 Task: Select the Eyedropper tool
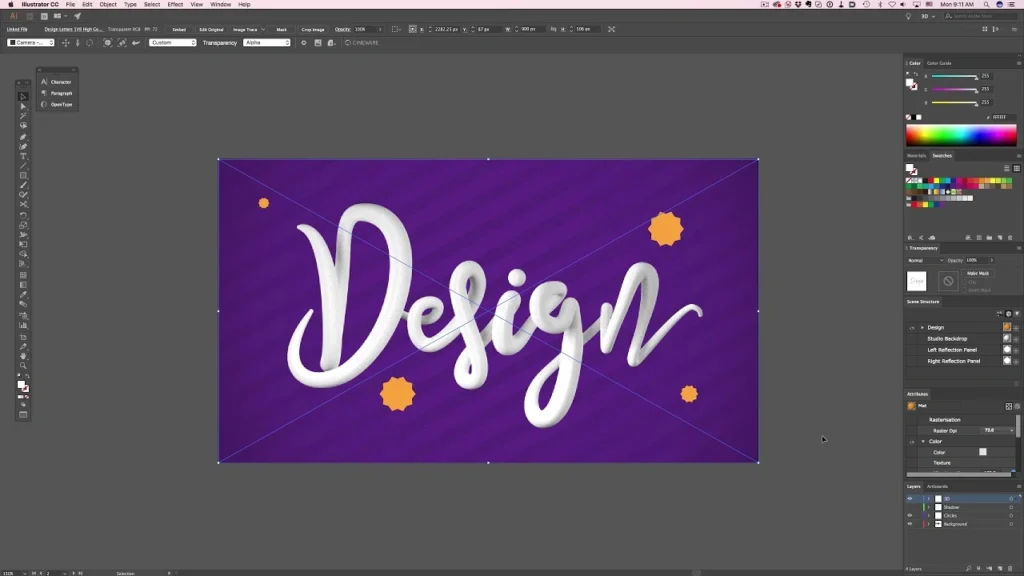pos(23,295)
